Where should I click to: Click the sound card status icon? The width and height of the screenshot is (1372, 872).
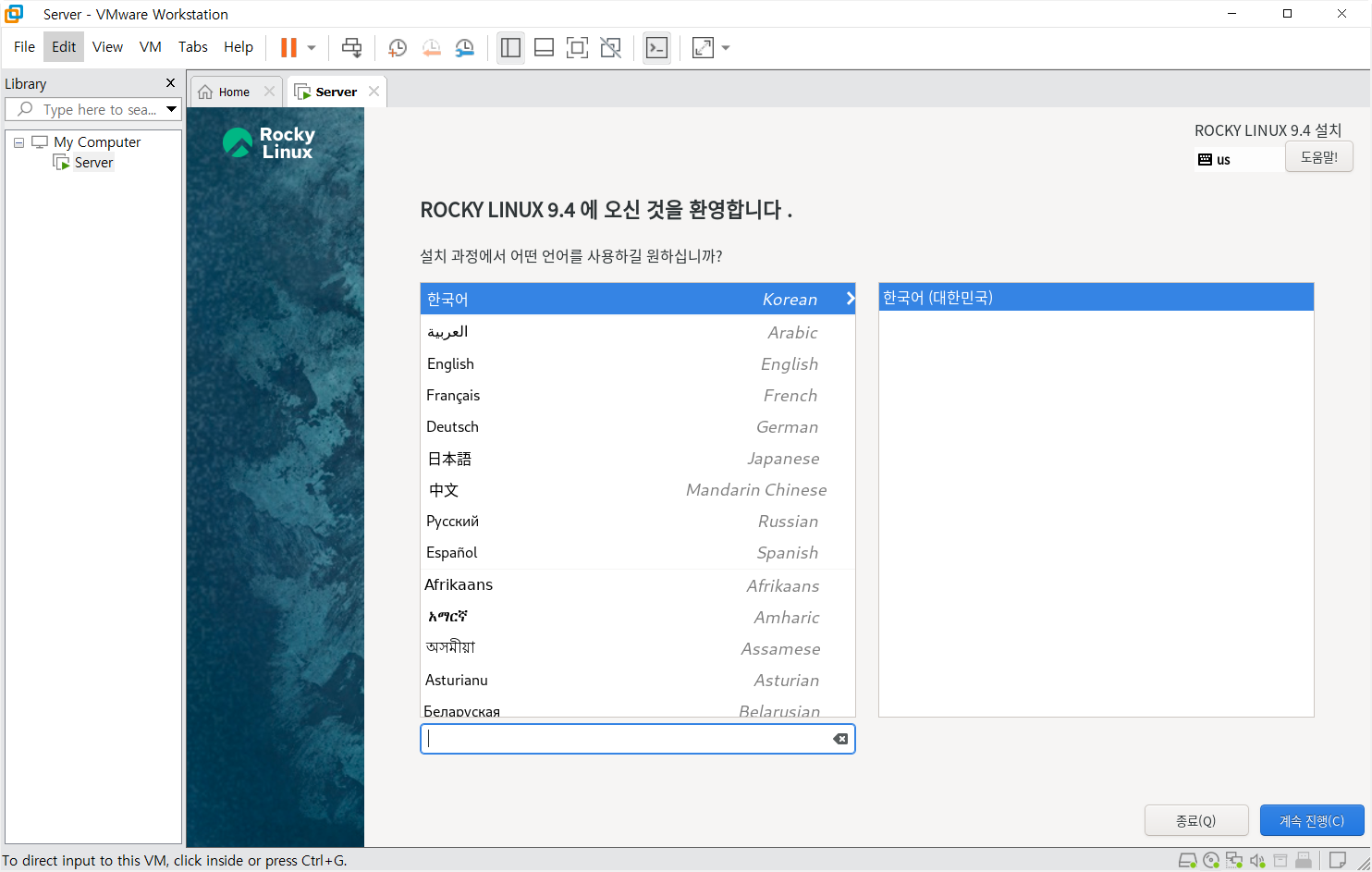tap(1257, 861)
